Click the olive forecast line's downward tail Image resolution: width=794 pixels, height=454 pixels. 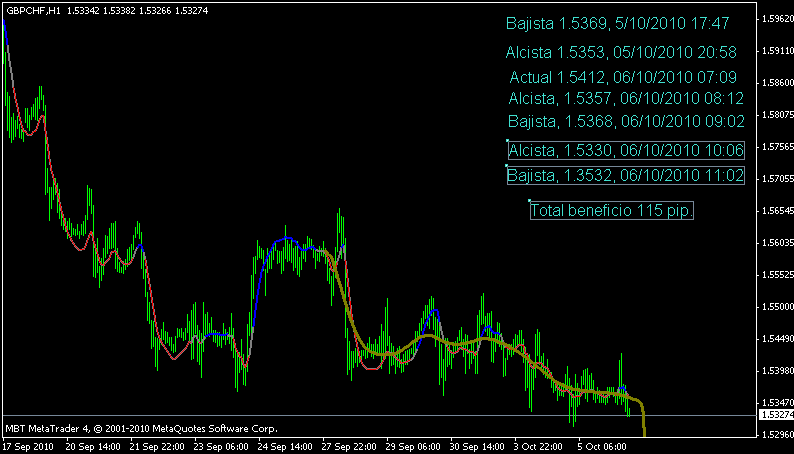tap(644, 420)
